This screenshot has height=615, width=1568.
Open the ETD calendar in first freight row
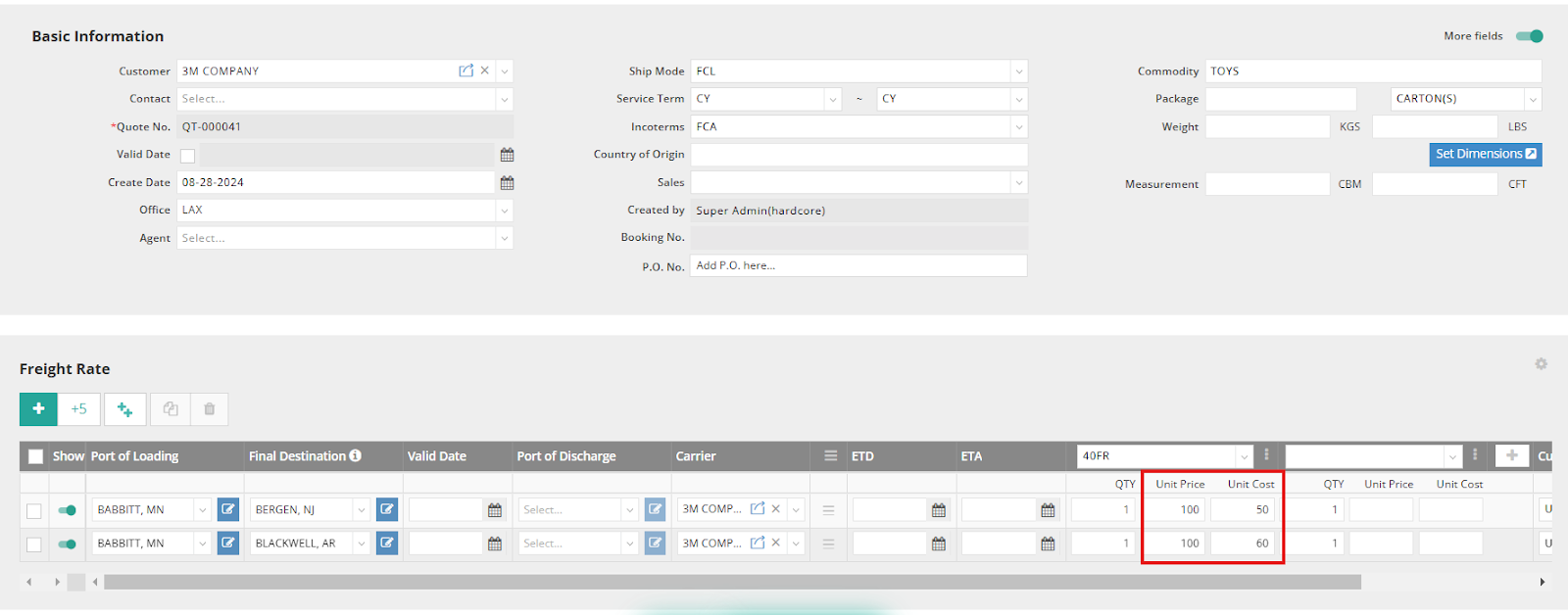click(939, 510)
